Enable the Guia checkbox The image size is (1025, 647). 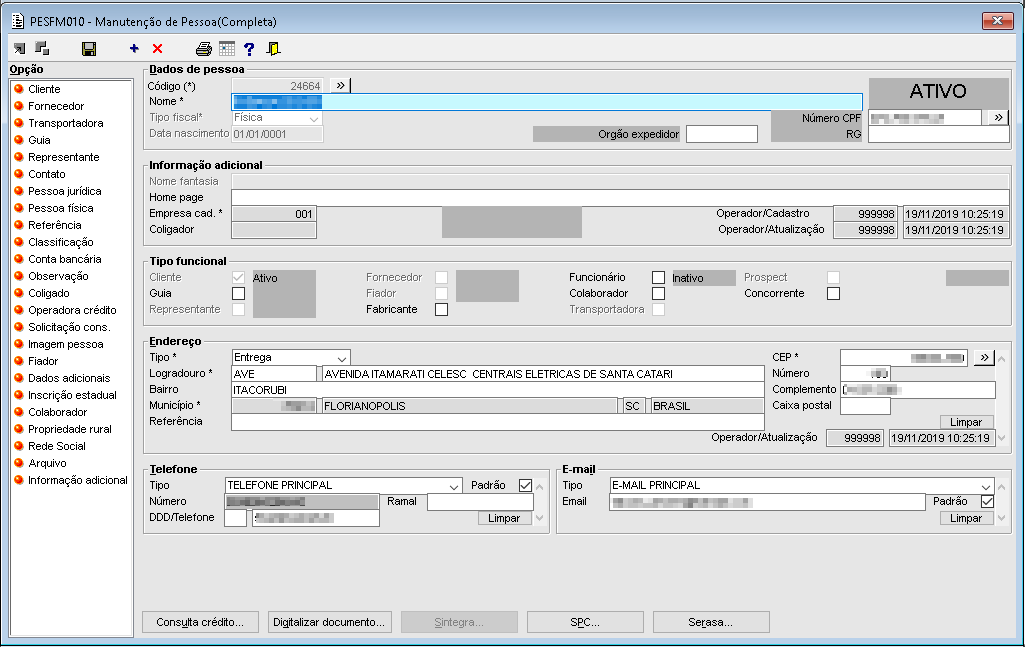pos(238,294)
